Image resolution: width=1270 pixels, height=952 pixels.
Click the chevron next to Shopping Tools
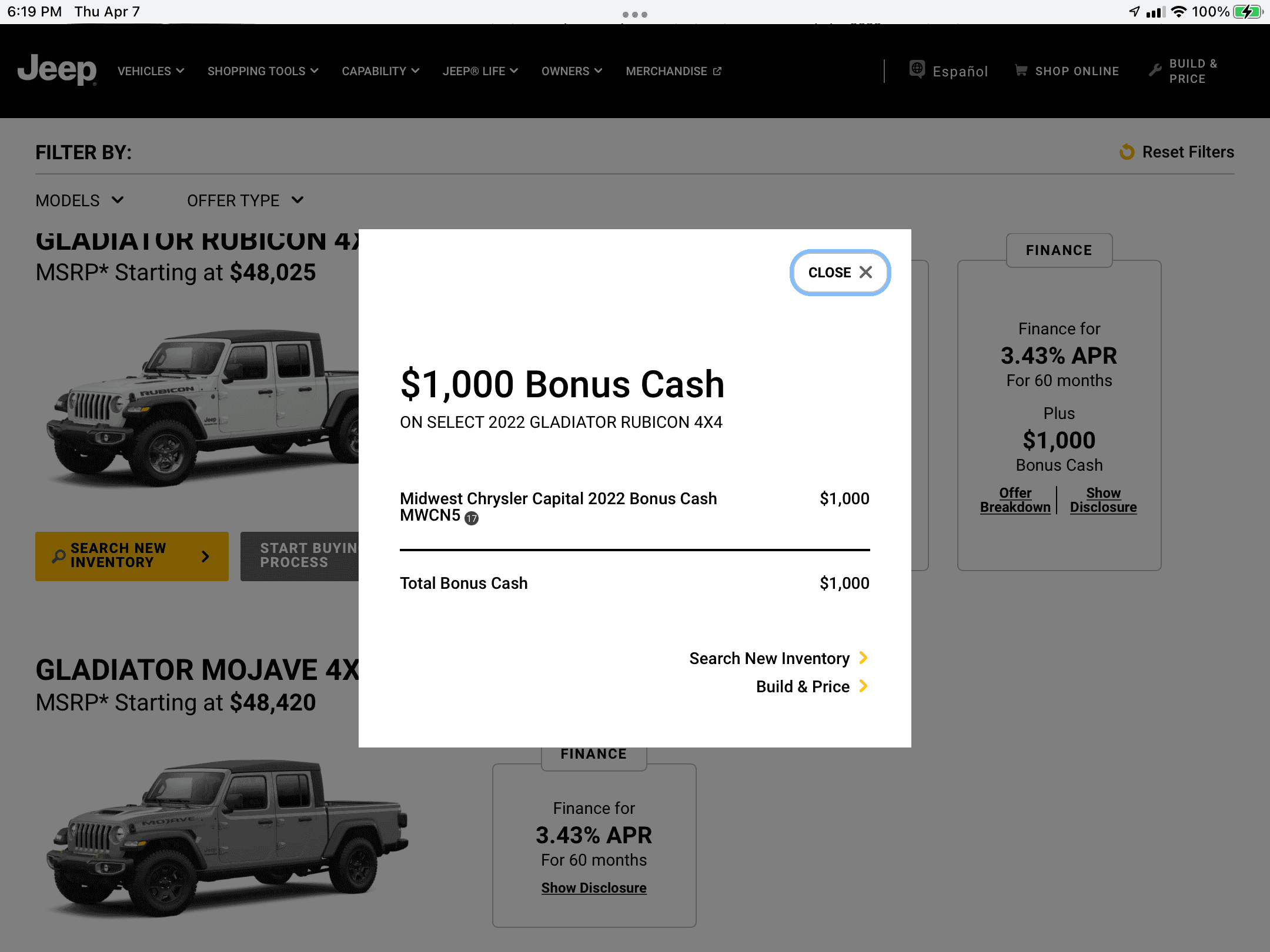click(315, 71)
